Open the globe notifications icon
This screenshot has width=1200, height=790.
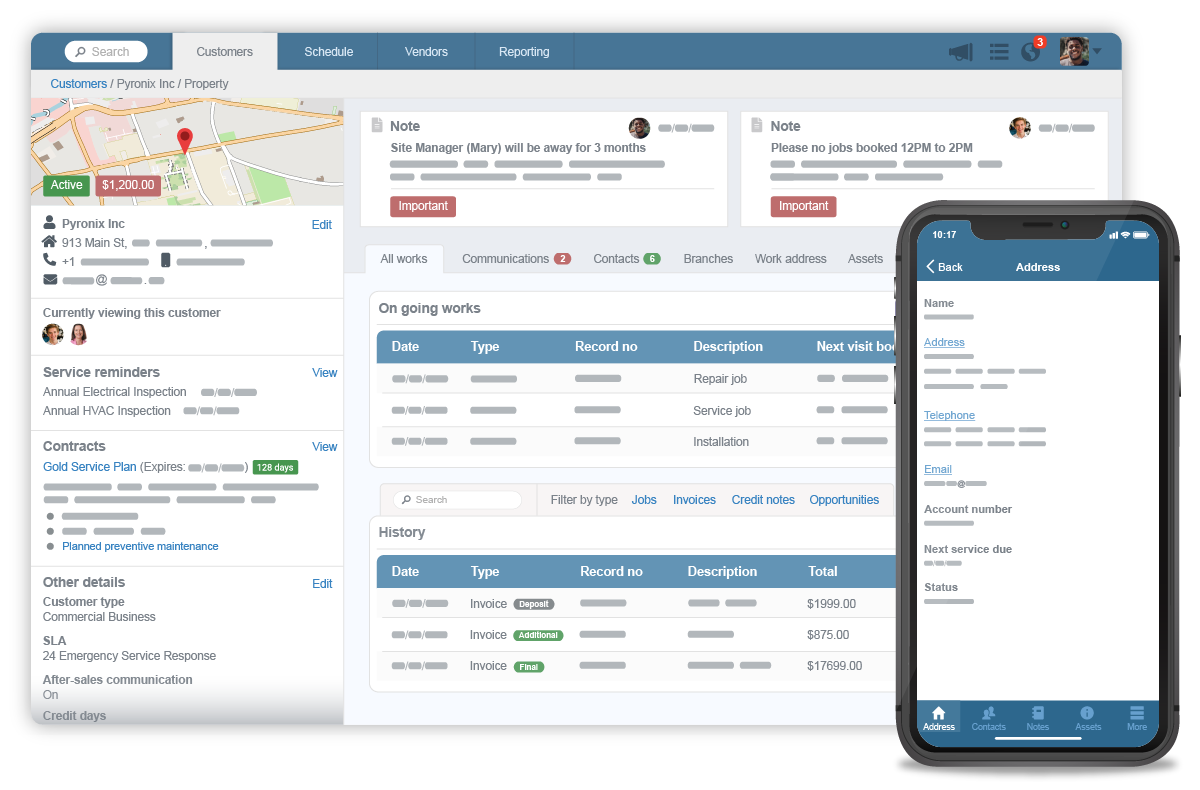[x=1031, y=52]
